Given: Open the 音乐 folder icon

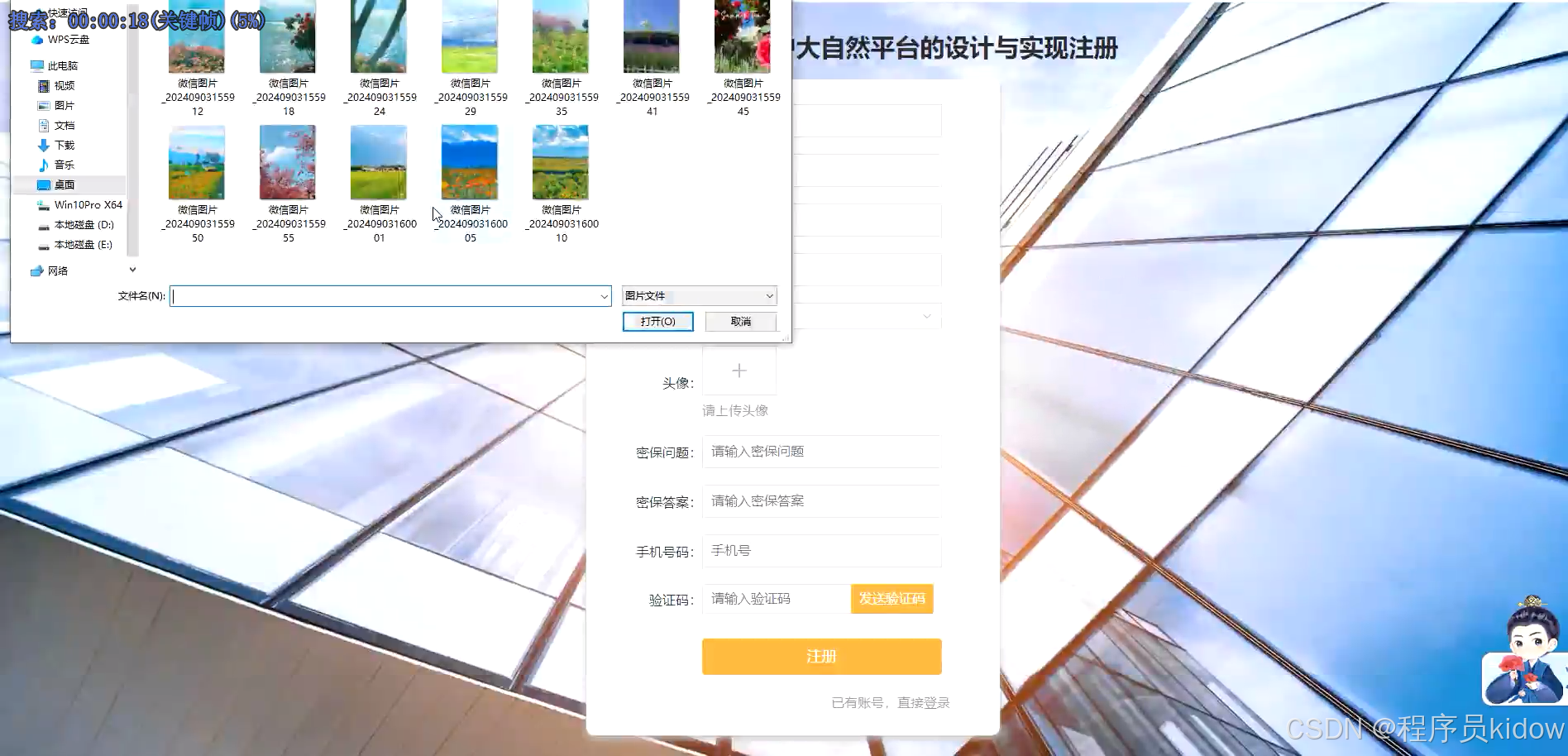Looking at the screenshot, I should point(64,165).
